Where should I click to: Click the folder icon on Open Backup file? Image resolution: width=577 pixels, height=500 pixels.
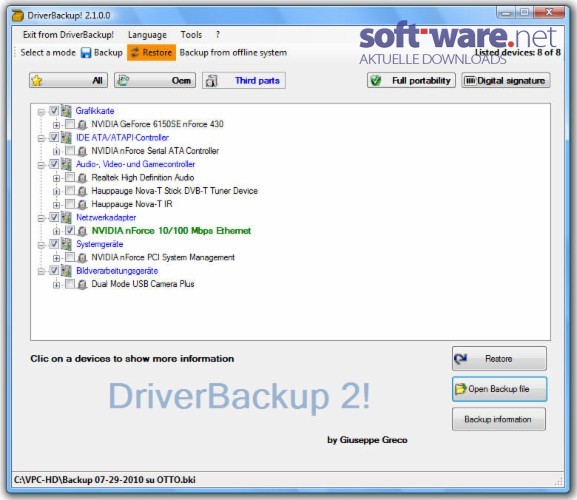[460, 389]
